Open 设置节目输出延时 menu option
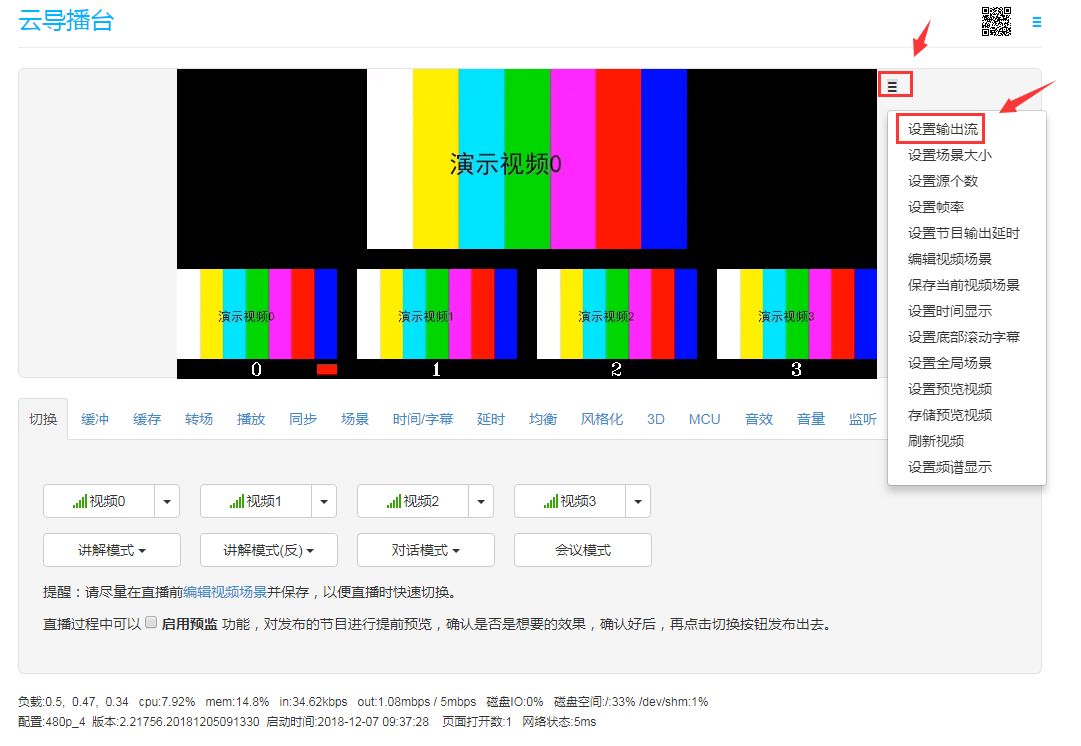Image resolution: width=1081 pixels, height=746 pixels. 963,233
